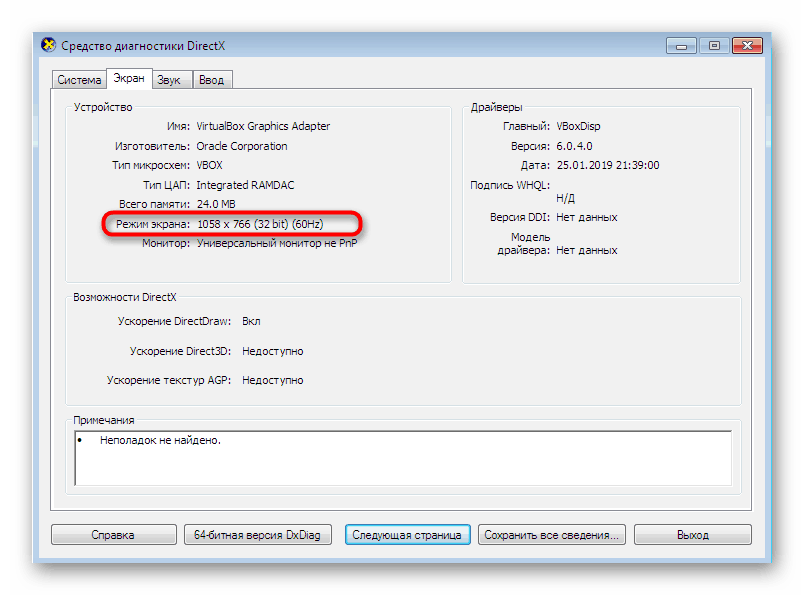Click inside the Примечания notes box
804x595 pixels.
point(403,458)
